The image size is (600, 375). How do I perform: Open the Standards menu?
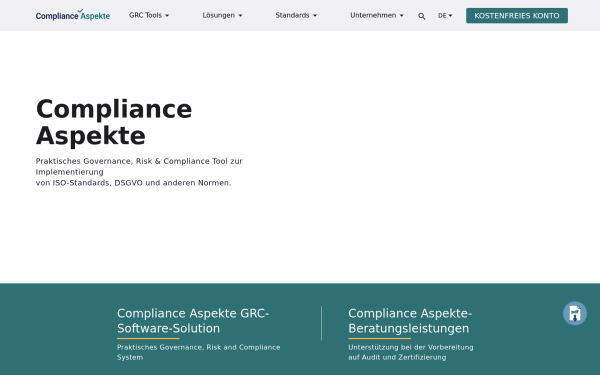[x=296, y=15]
